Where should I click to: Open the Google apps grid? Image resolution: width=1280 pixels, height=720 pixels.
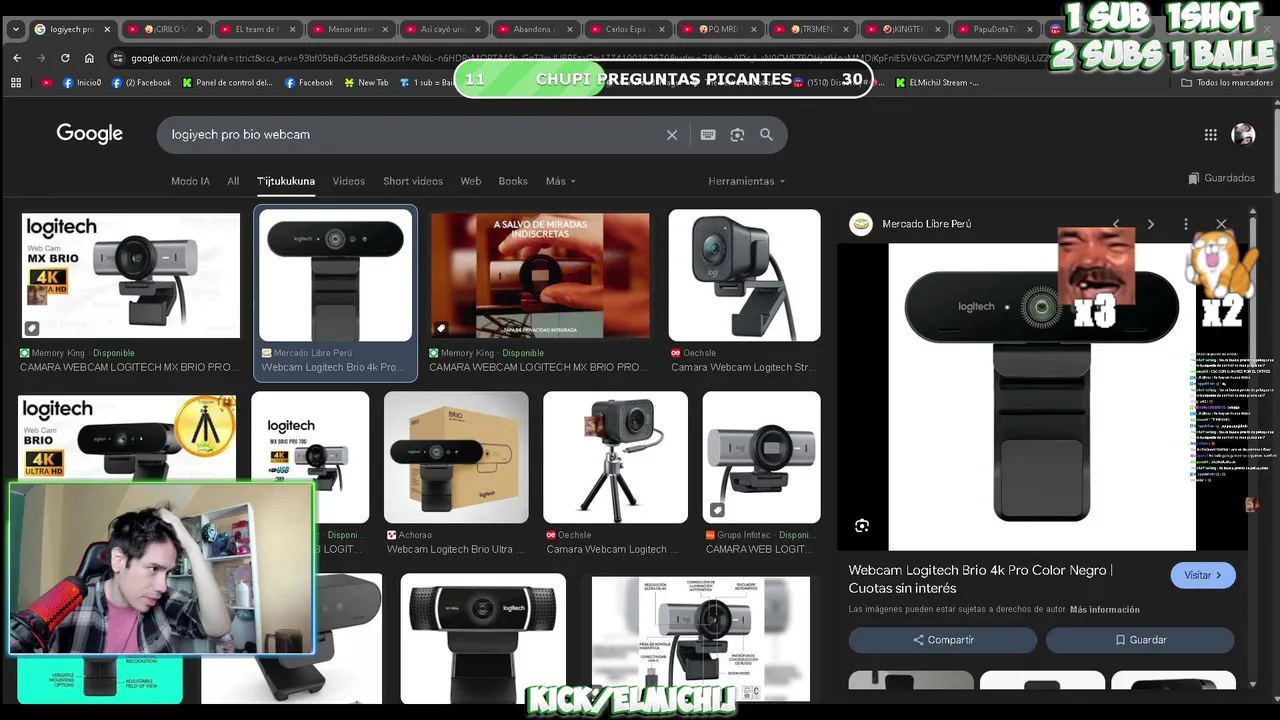(1211, 135)
